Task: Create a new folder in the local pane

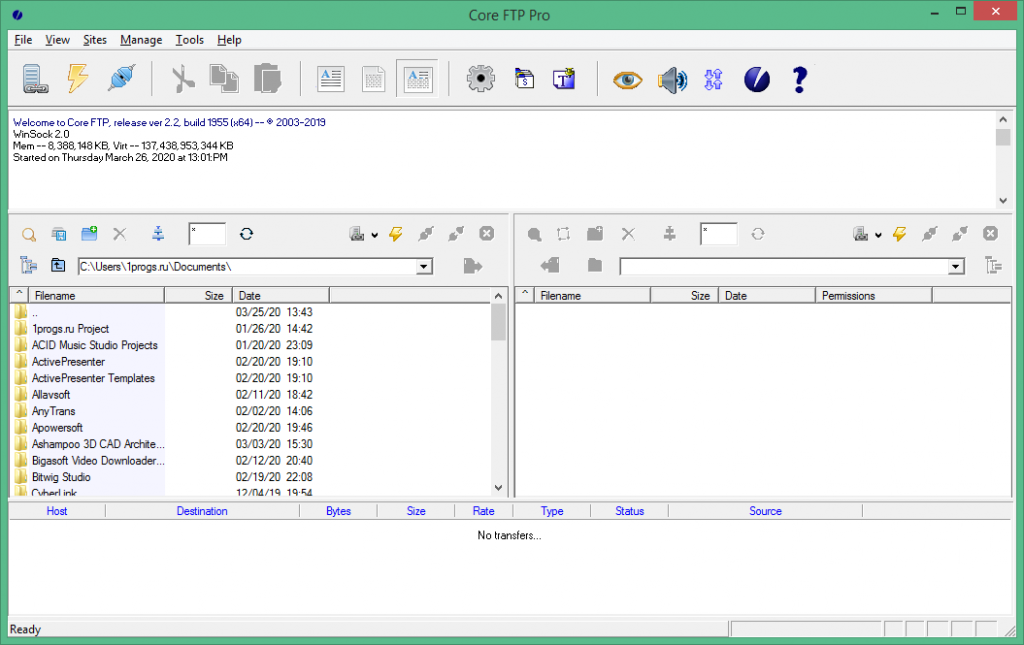Action: [88, 233]
